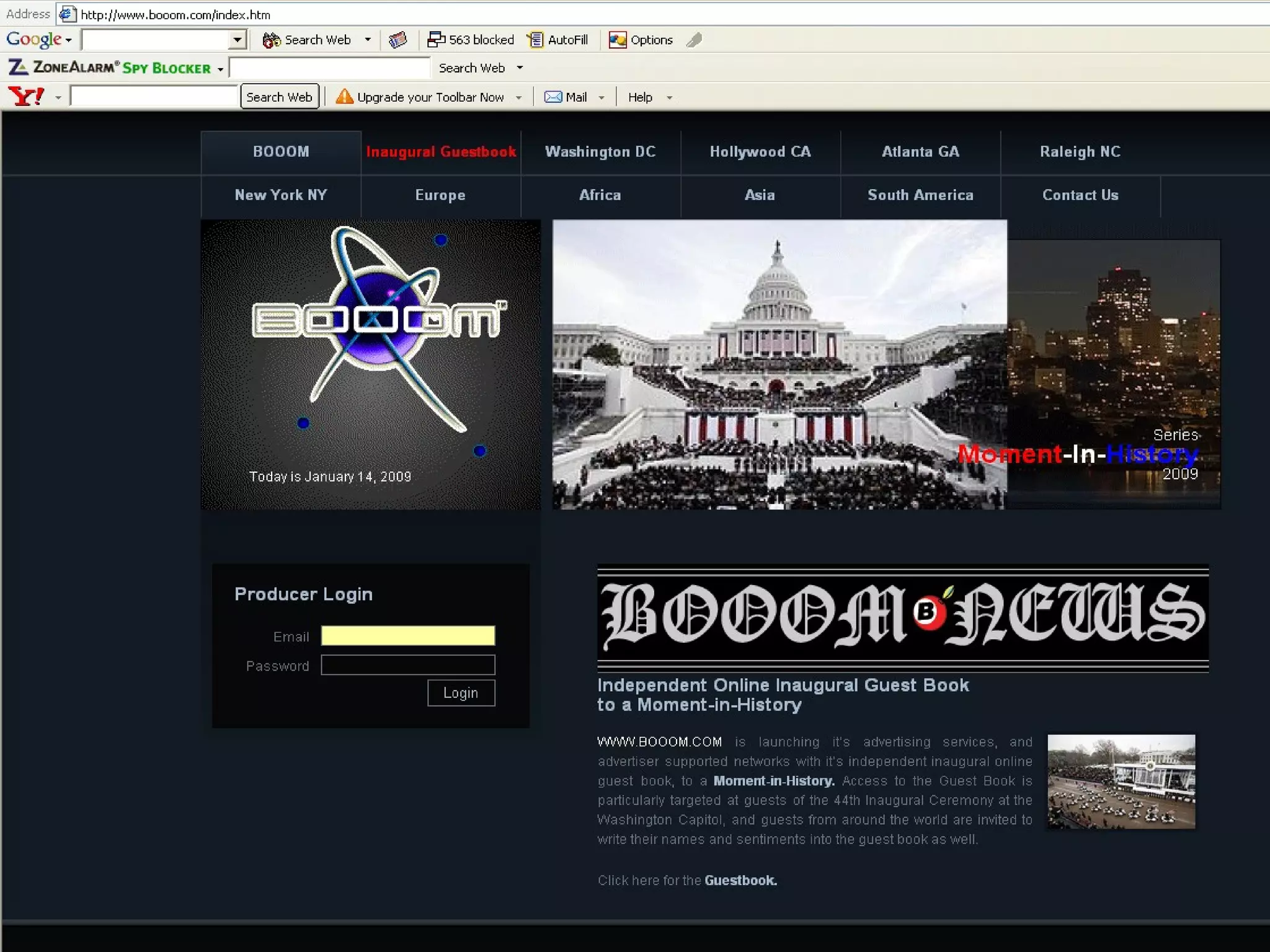1270x952 pixels.
Task: Click the Google highlighter pen icon
Action: (695, 40)
